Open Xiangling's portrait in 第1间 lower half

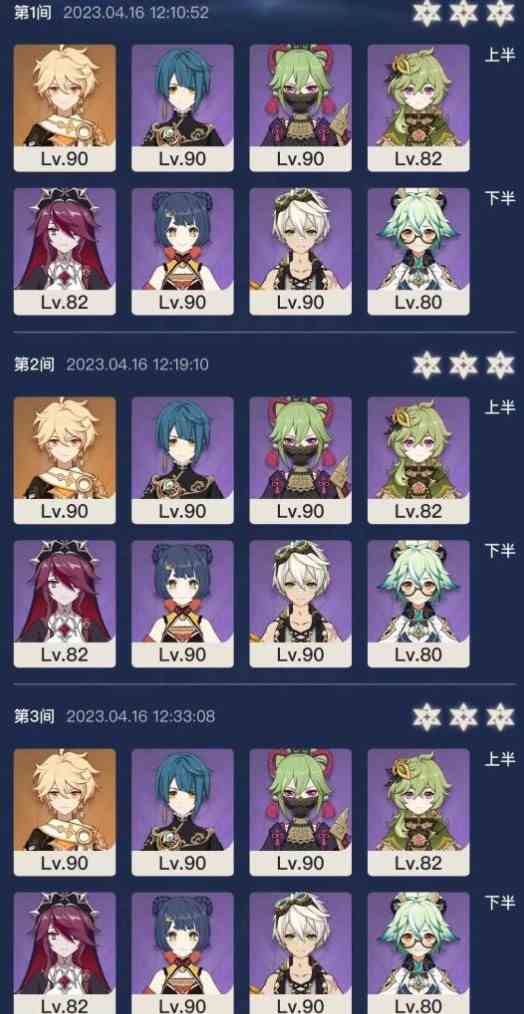coord(182,252)
